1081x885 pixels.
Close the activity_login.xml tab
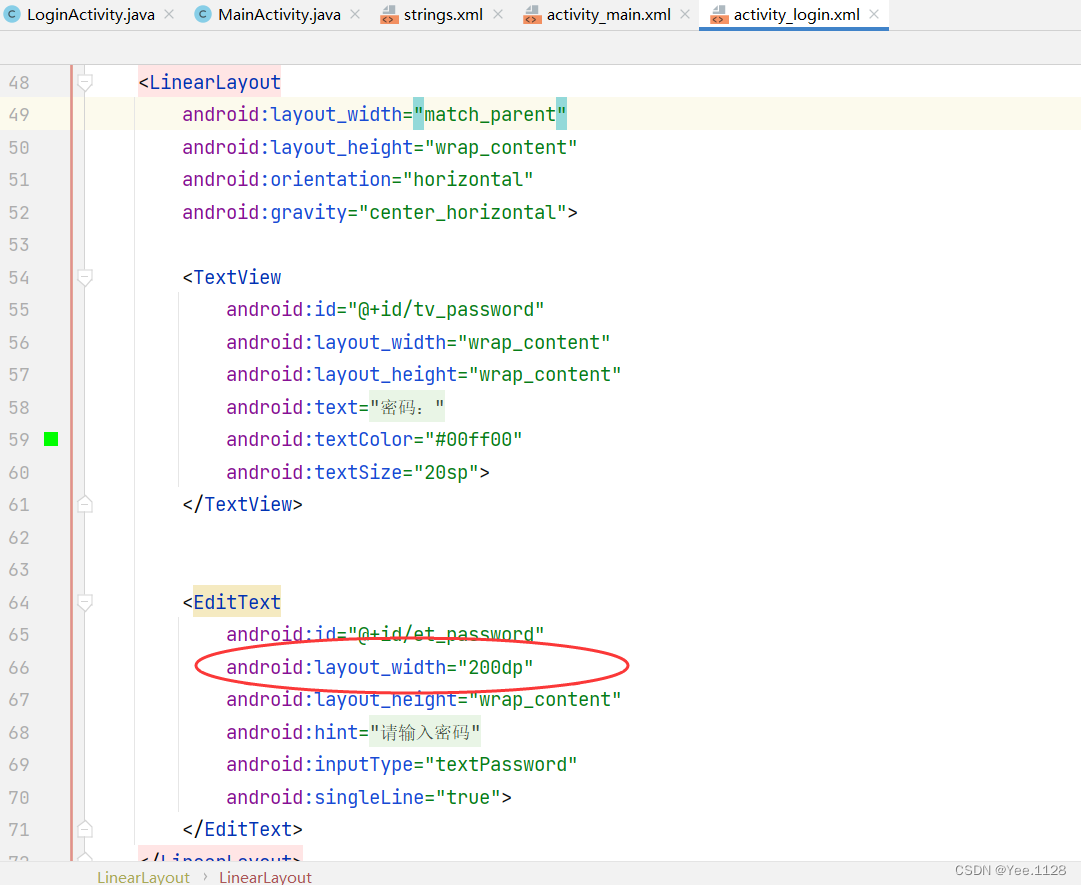point(874,14)
